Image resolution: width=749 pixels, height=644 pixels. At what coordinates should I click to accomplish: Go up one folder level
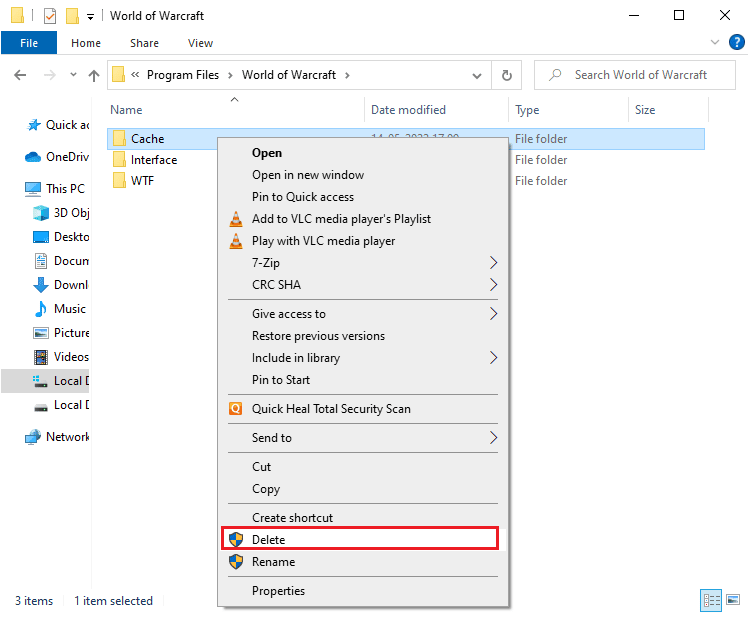click(x=94, y=75)
